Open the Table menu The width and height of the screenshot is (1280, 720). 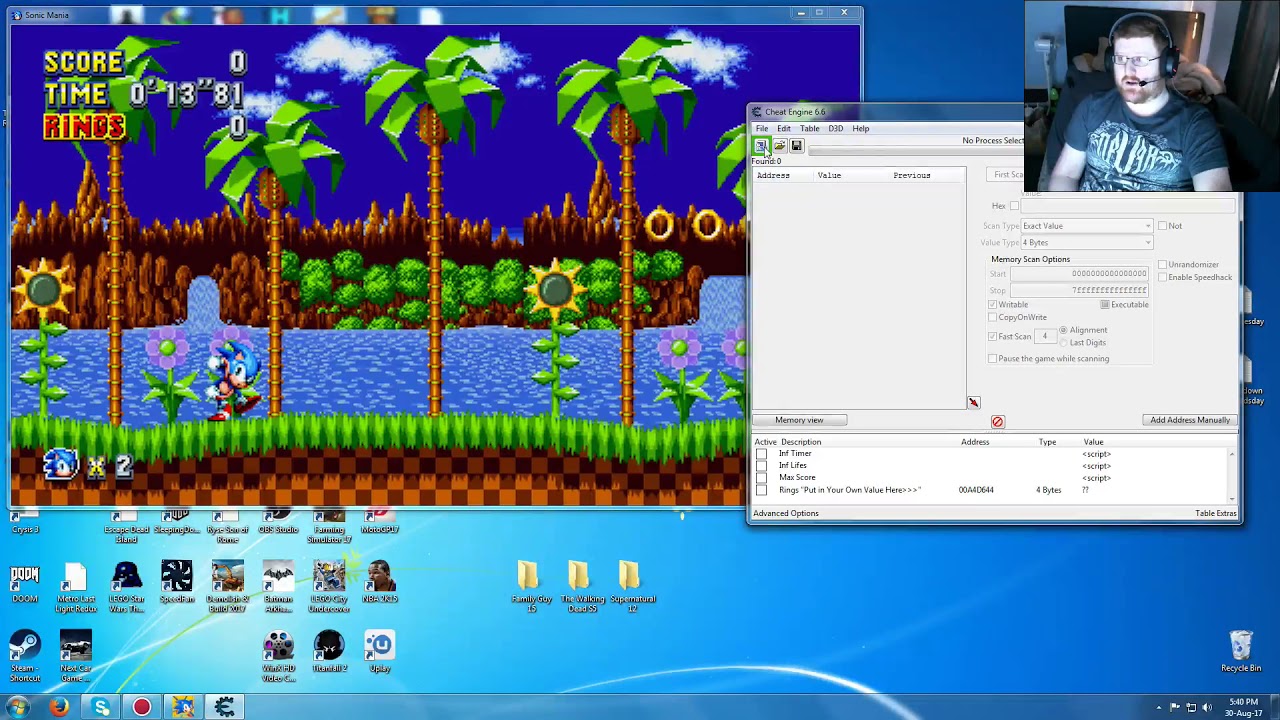pos(809,129)
